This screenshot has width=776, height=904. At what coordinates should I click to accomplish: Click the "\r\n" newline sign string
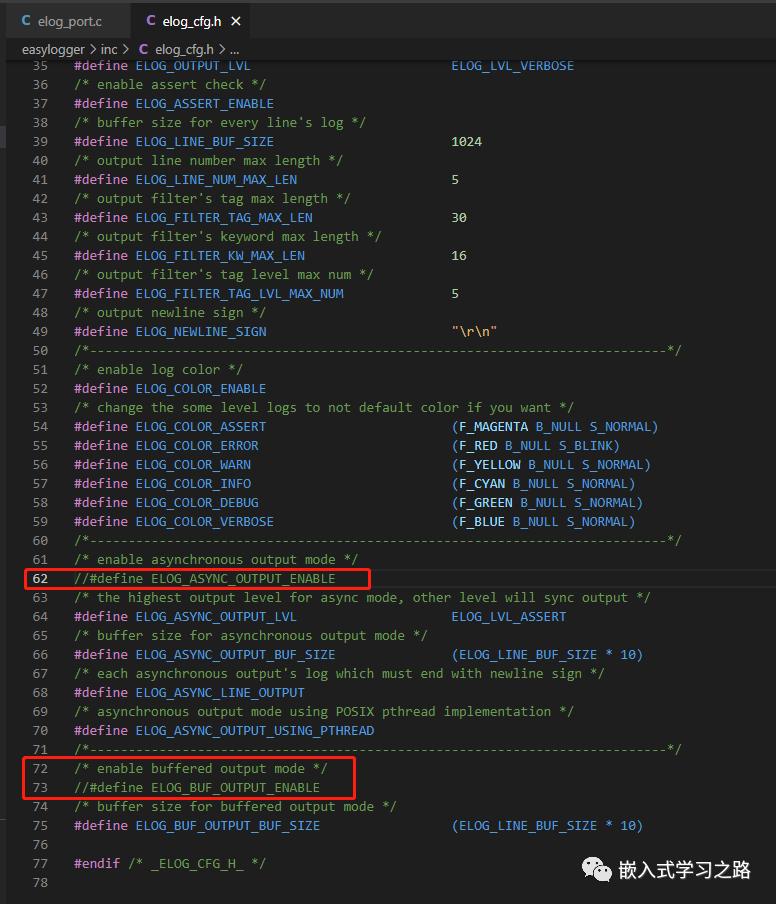(474, 332)
